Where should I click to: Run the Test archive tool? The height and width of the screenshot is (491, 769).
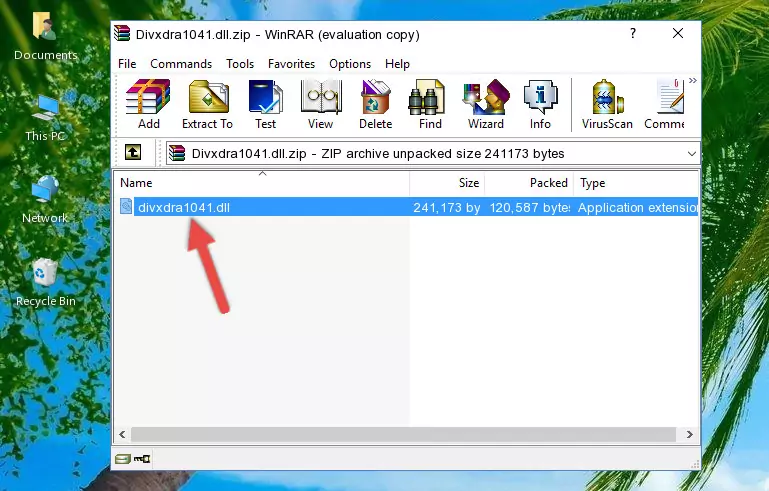[265, 104]
